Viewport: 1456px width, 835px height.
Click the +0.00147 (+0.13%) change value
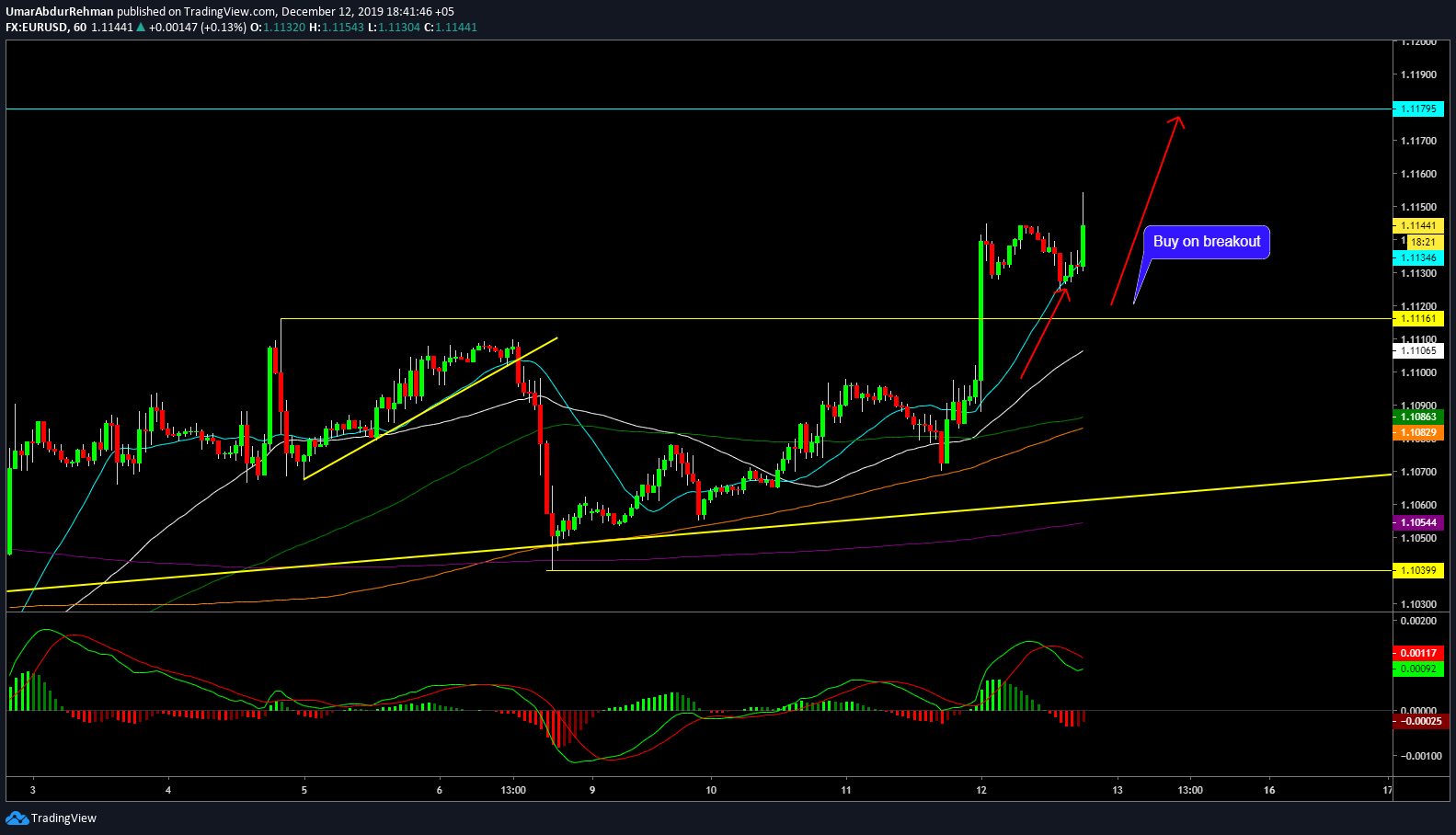pos(197,28)
